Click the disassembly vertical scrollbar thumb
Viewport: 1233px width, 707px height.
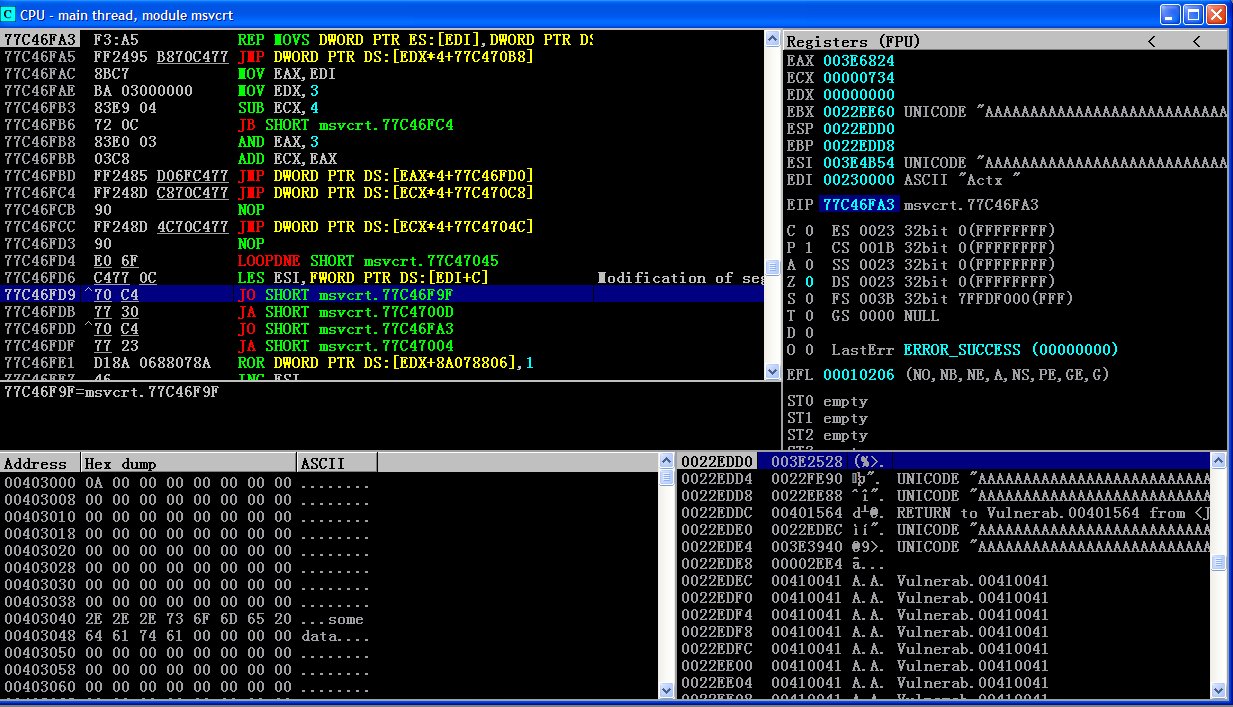tap(772, 267)
